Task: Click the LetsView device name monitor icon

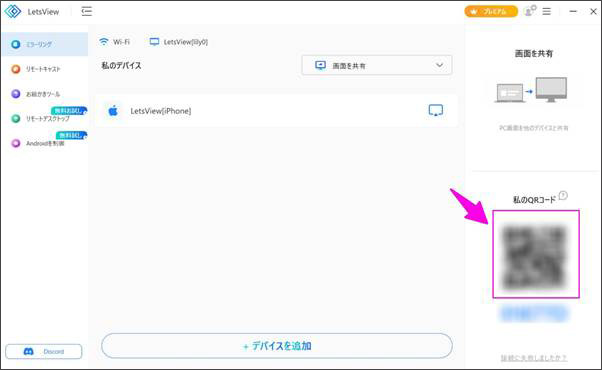Action: tap(154, 42)
